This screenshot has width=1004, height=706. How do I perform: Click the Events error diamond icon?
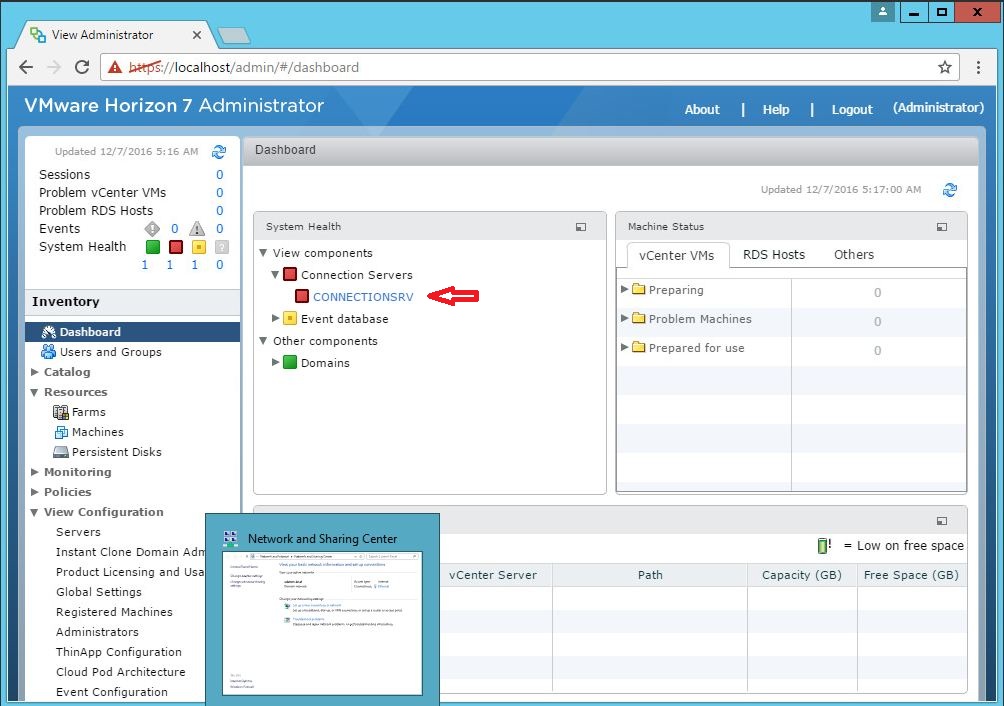pyautogui.click(x=152, y=229)
